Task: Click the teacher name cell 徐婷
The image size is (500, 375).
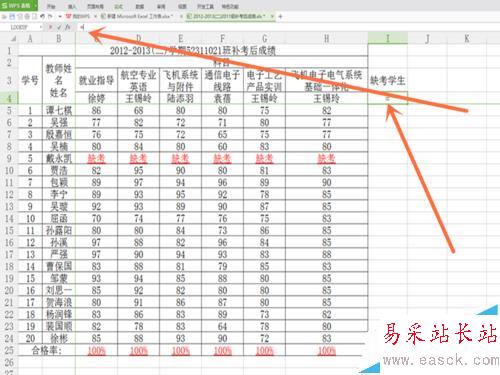Action: click(96, 98)
